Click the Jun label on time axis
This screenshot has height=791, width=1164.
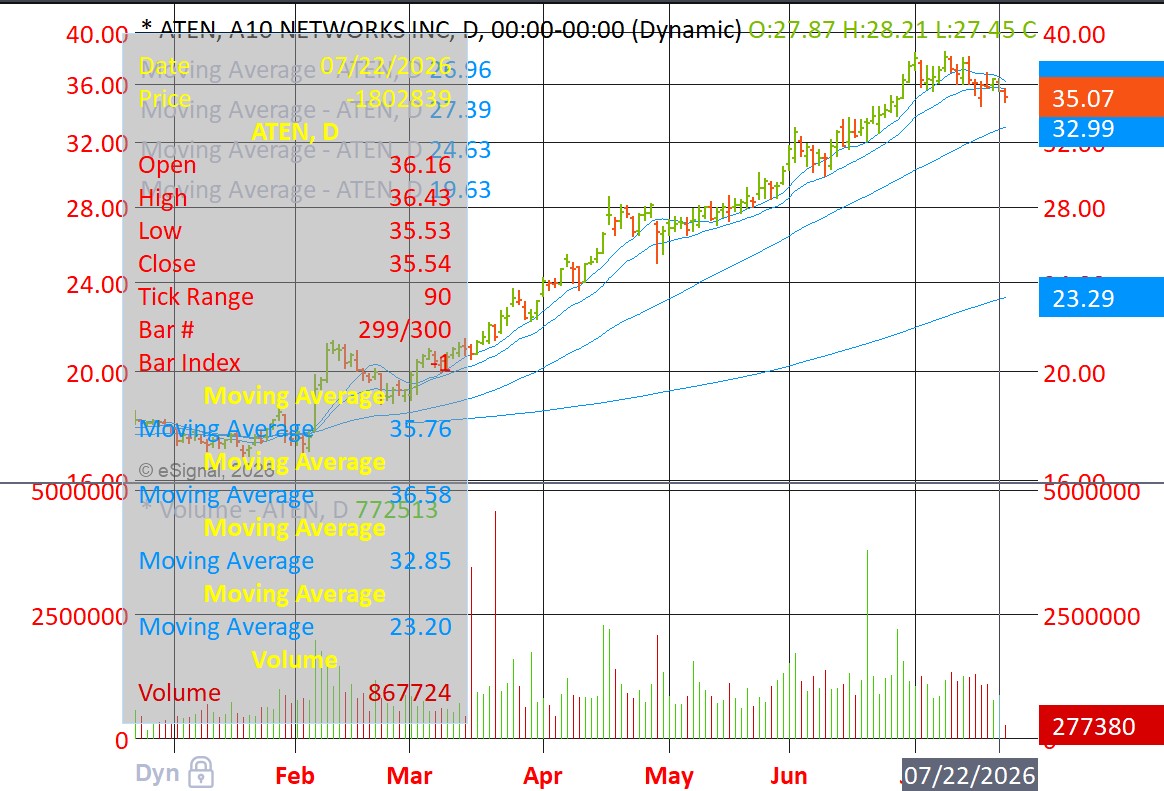point(788,775)
